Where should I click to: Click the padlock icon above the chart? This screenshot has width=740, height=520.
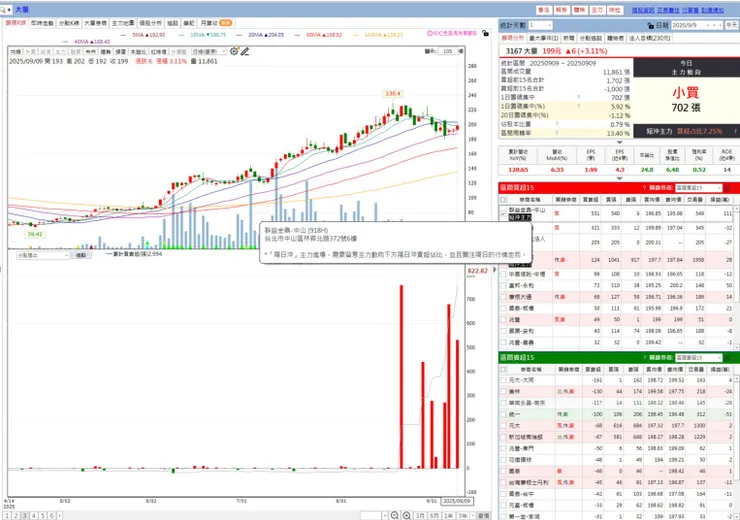(x=485, y=34)
